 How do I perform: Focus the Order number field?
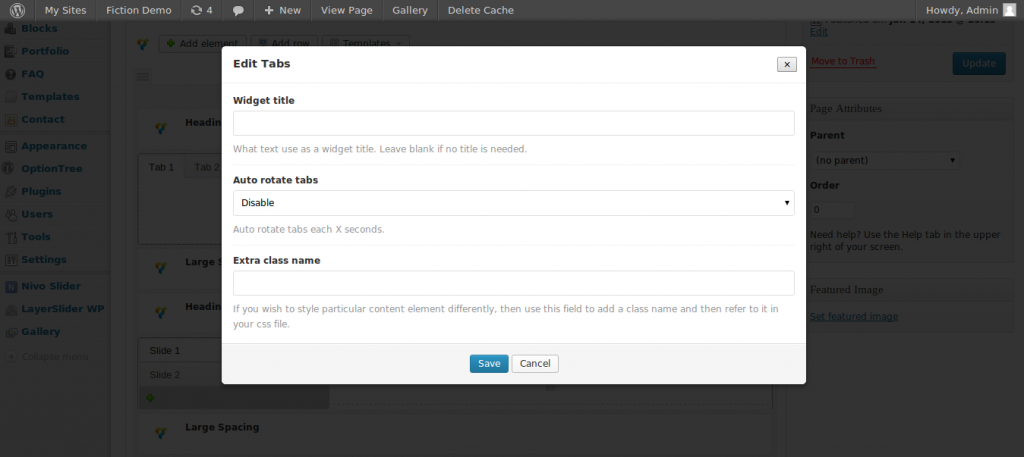tap(832, 210)
